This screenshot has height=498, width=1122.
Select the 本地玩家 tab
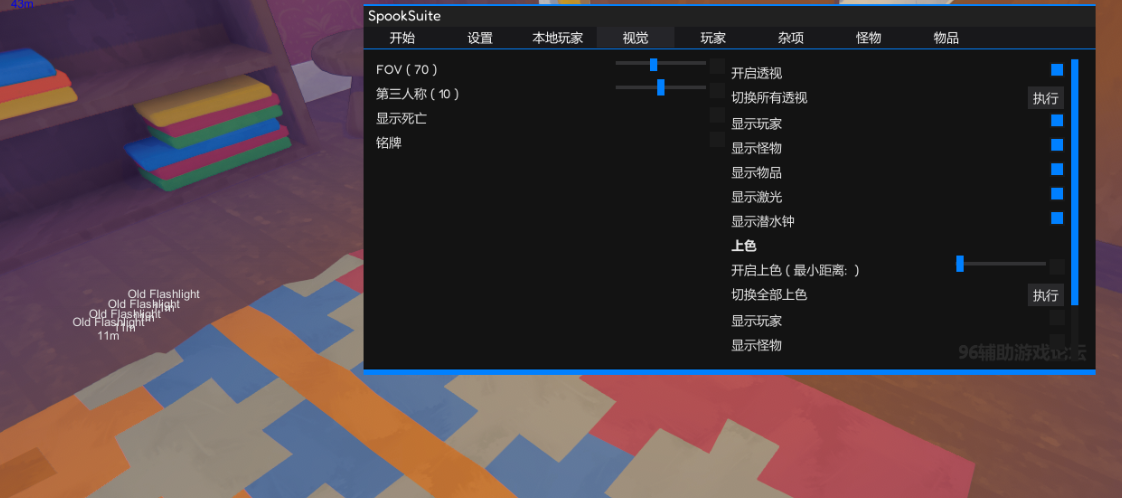tap(557, 38)
